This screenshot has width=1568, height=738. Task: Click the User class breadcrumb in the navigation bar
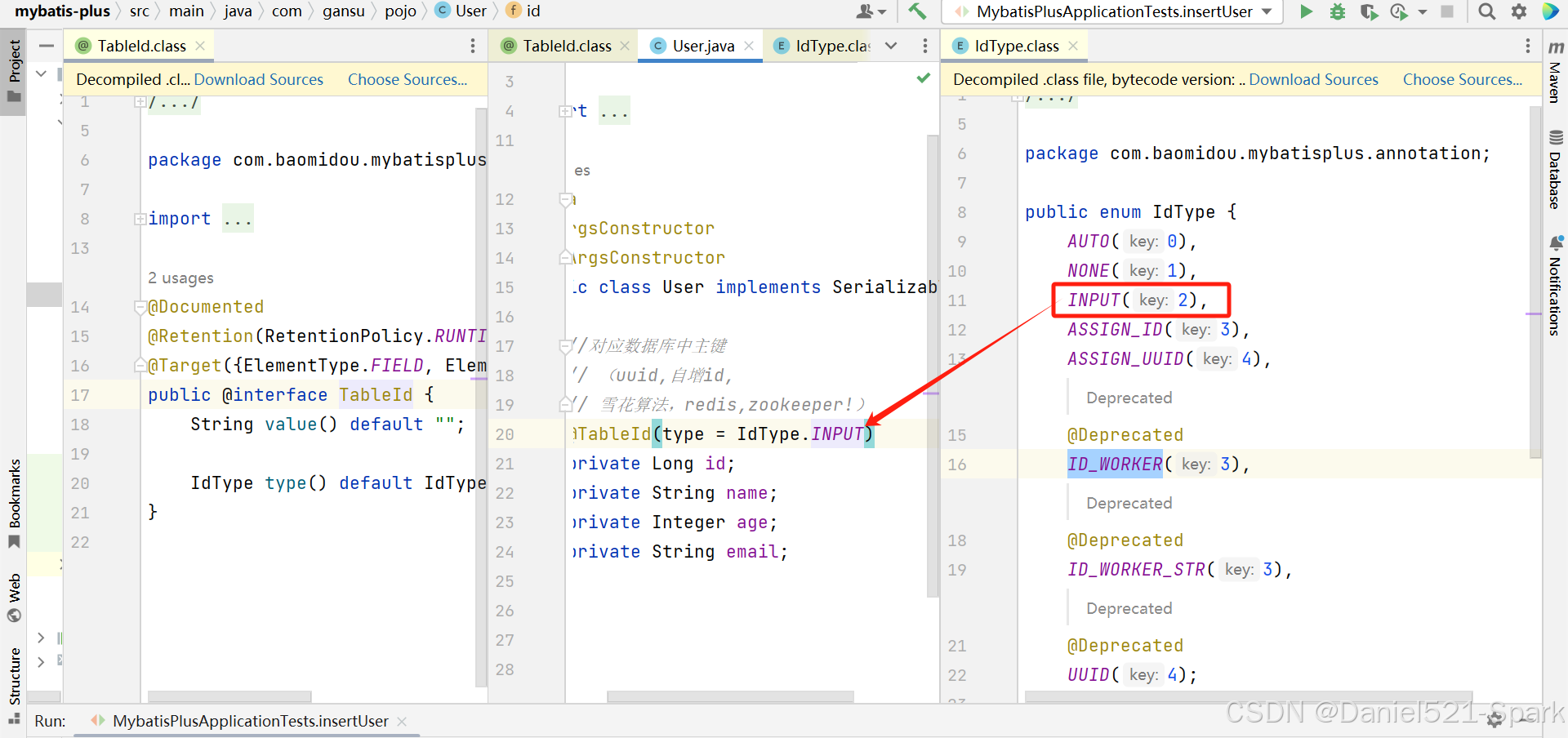pyautogui.click(x=461, y=11)
